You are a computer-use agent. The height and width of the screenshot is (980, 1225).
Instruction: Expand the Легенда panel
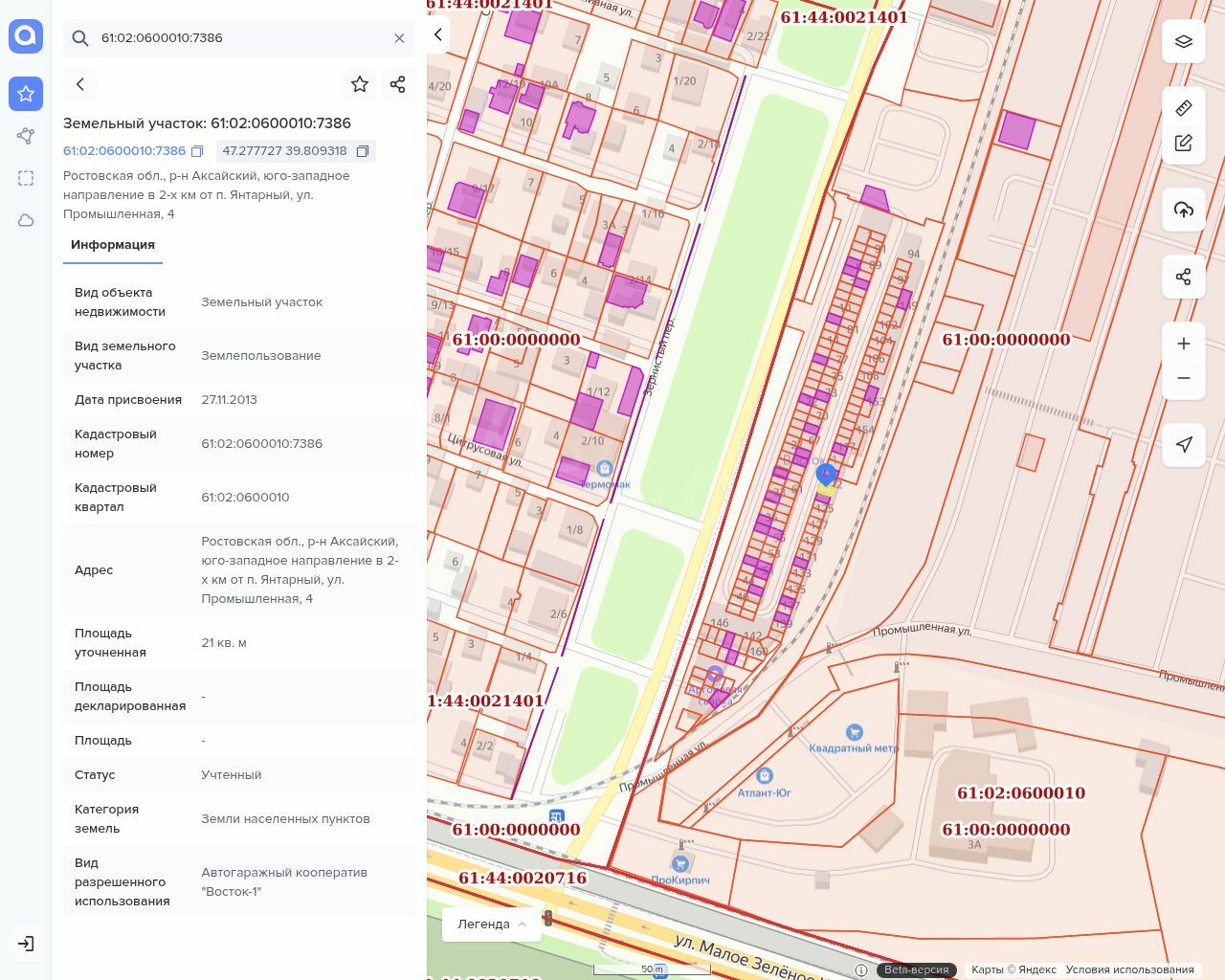point(492,924)
